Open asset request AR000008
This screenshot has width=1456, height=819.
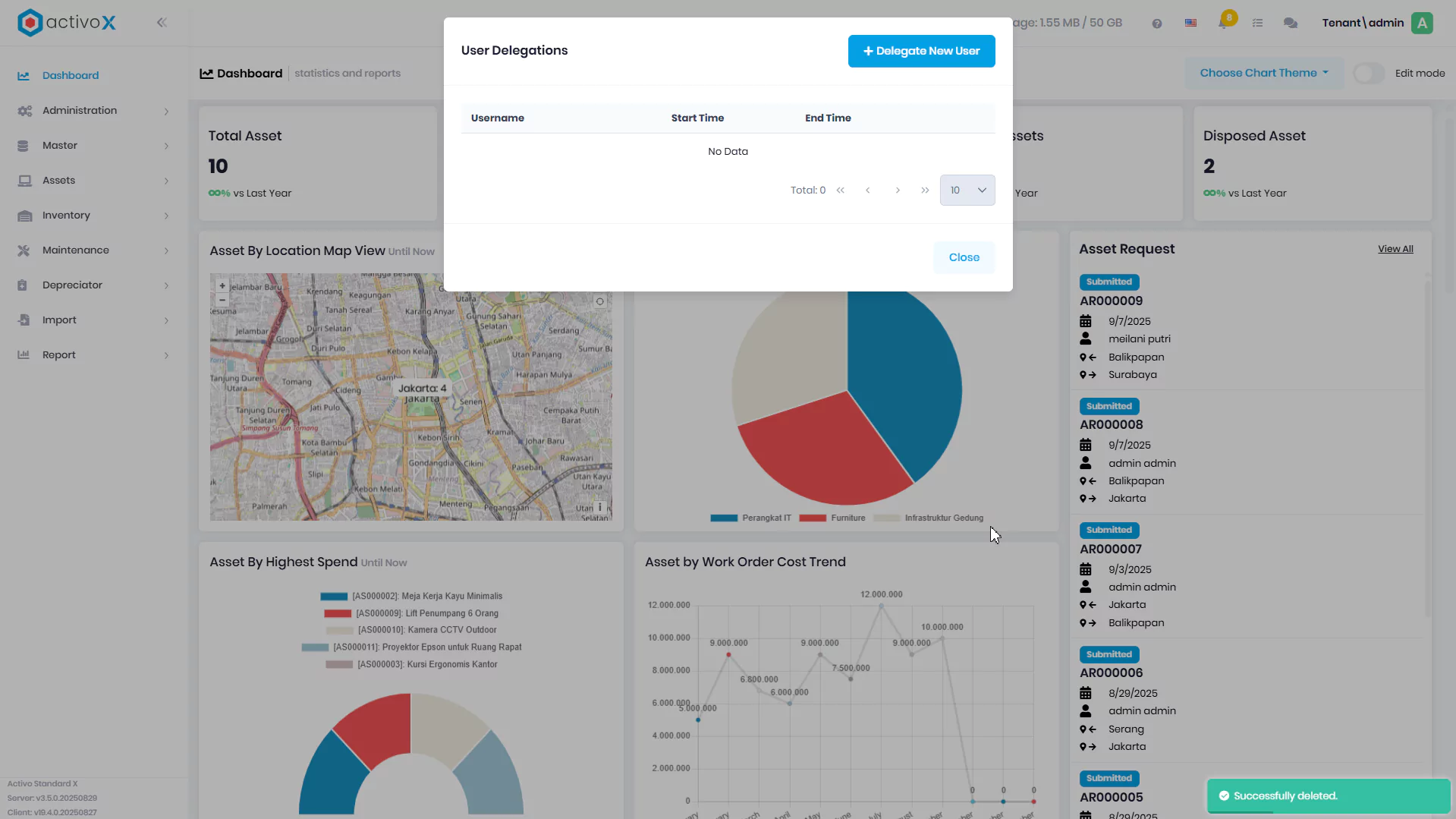coord(1111,425)
